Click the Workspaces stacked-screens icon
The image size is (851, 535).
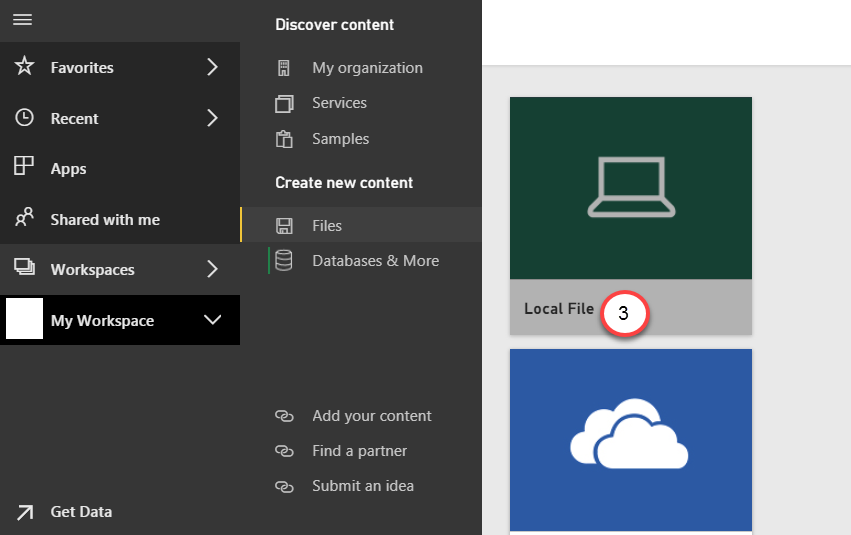(x=24, y=266)
